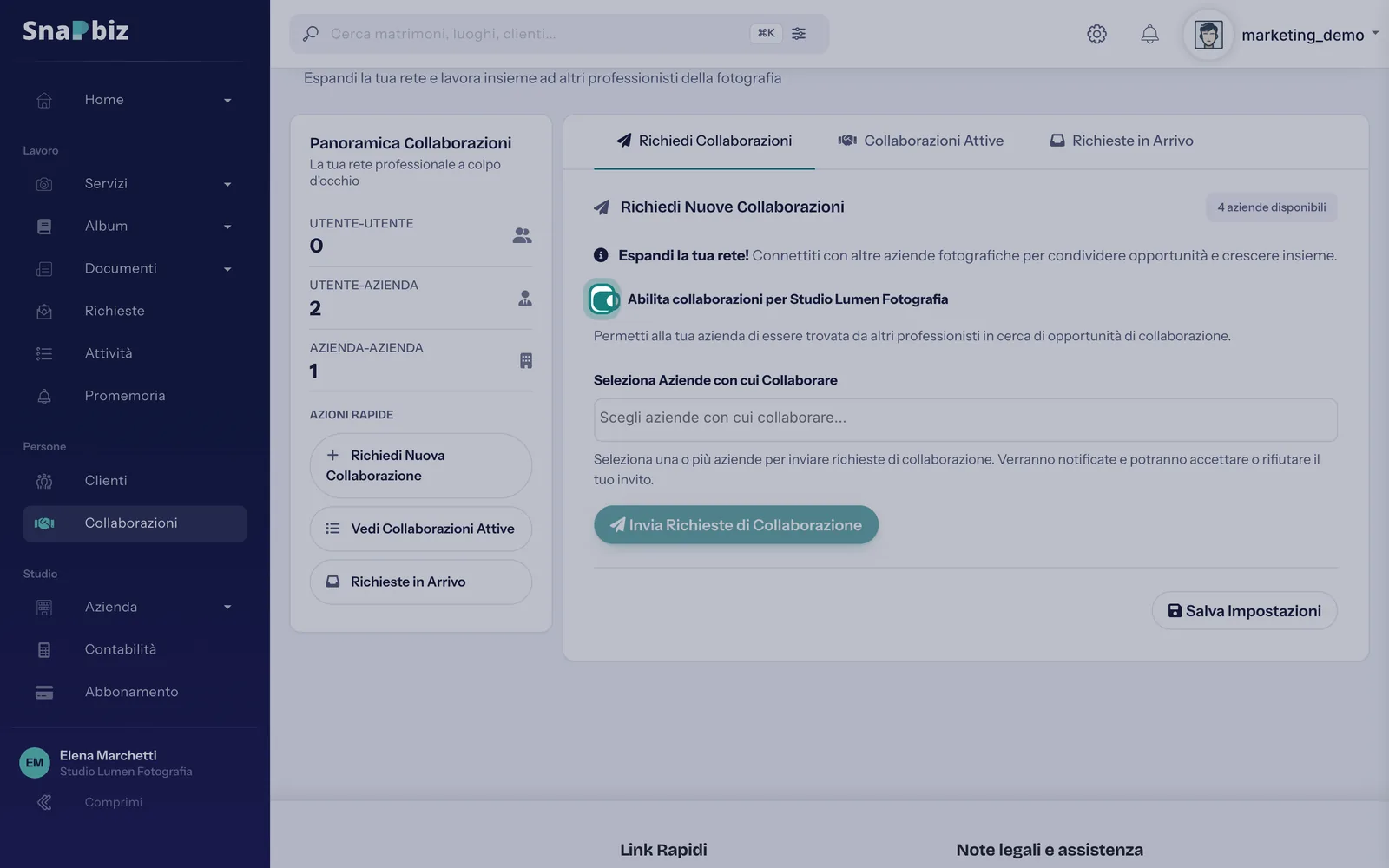Click Richiedi Nuova Collaborazione quick action
Screen dimensions: 1389x868
pyautogui.click(x=420, y=466)
